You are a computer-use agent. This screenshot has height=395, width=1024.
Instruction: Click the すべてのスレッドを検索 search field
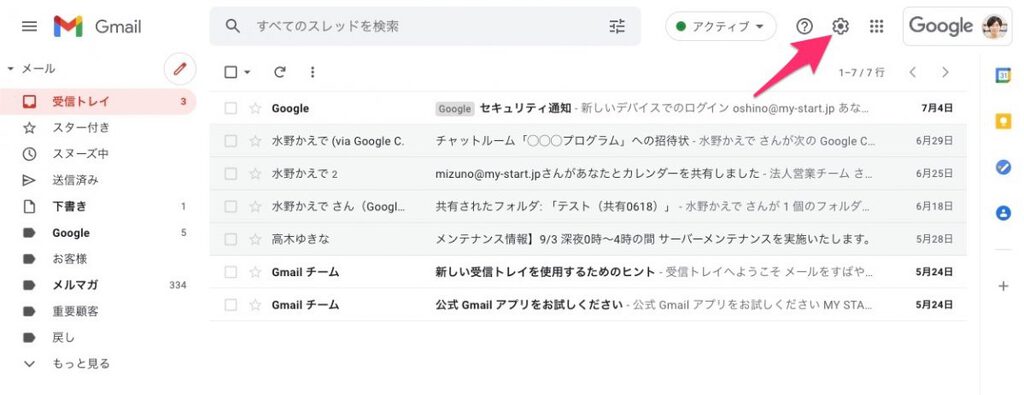click(x=424, y=26)
